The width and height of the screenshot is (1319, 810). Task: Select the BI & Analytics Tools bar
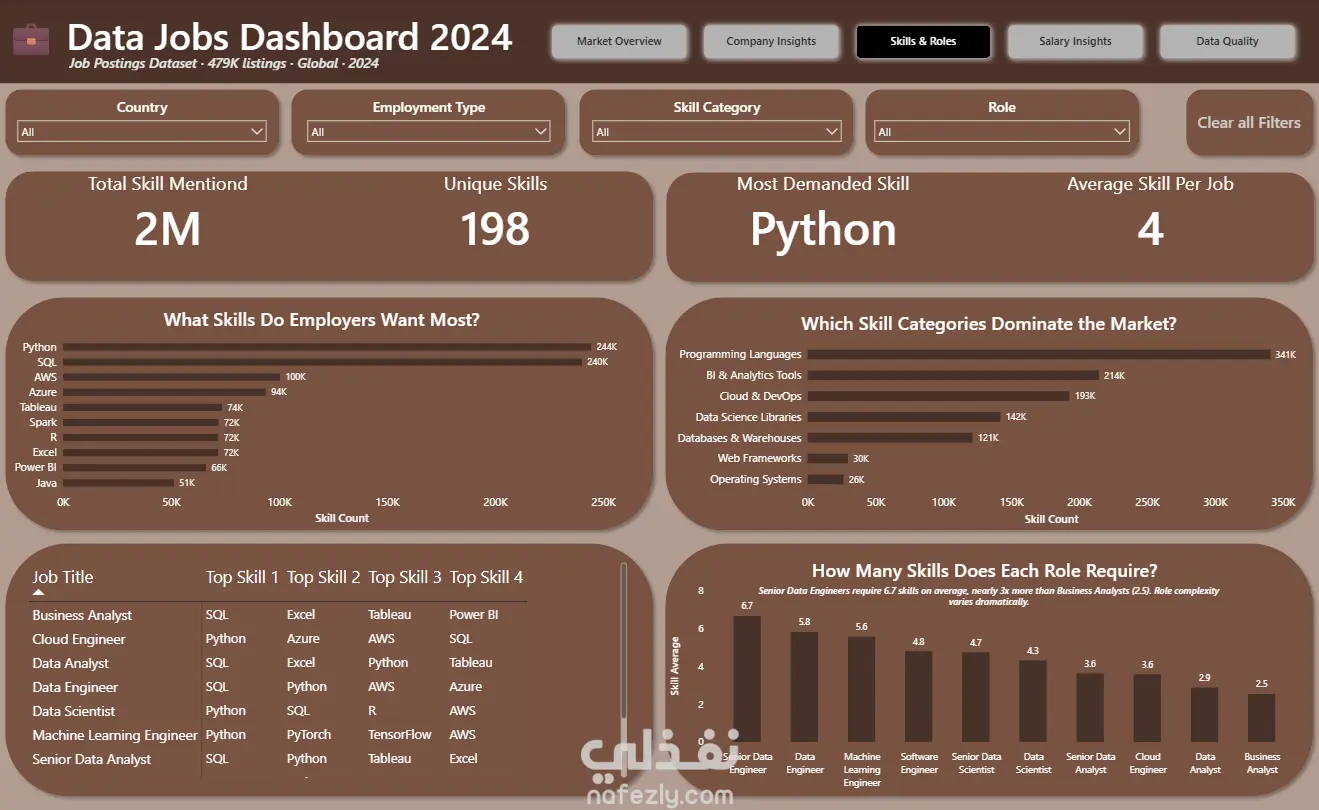point(953,375)
